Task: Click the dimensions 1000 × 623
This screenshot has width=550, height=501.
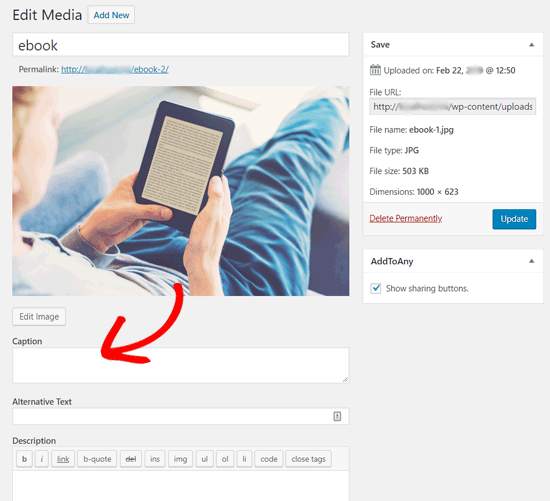Action: [x=437, y=192]
